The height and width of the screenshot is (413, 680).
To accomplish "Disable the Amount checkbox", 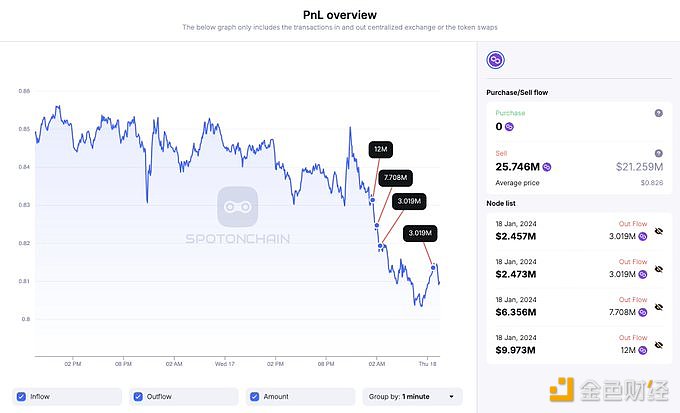I will click(255, 397).
